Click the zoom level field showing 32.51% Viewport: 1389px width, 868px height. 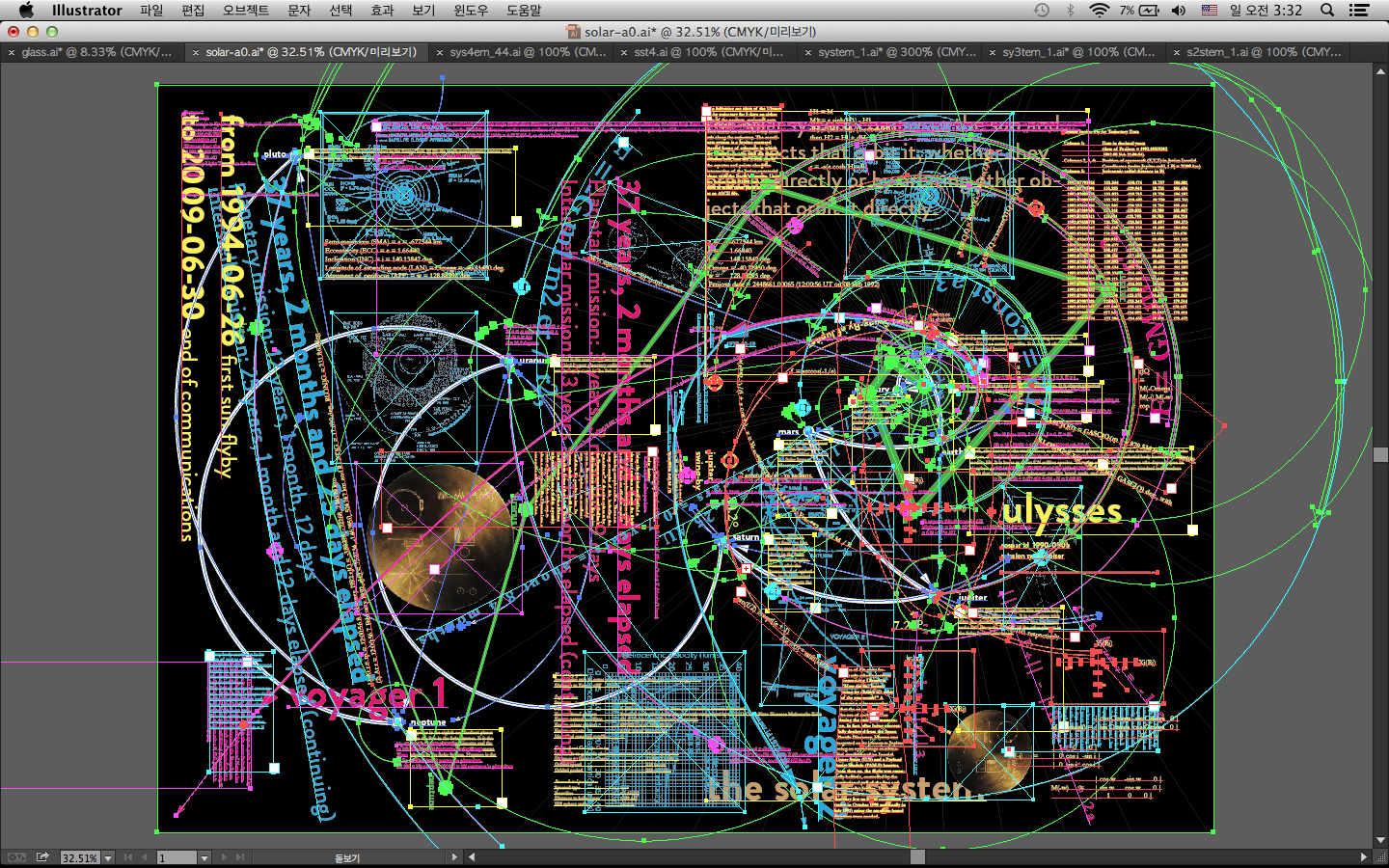coord(80,857)
